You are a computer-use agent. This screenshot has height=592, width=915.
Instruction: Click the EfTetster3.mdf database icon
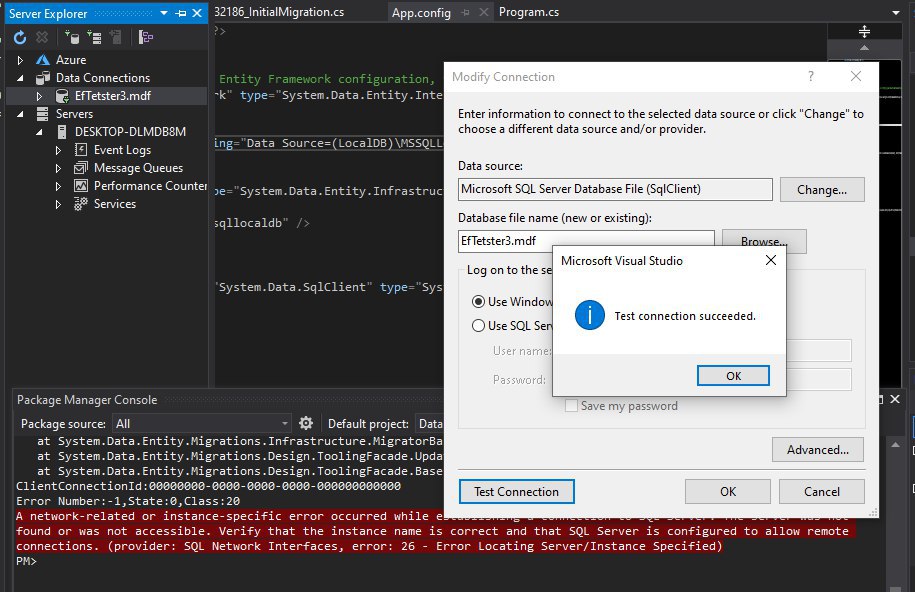coord(62,96)
